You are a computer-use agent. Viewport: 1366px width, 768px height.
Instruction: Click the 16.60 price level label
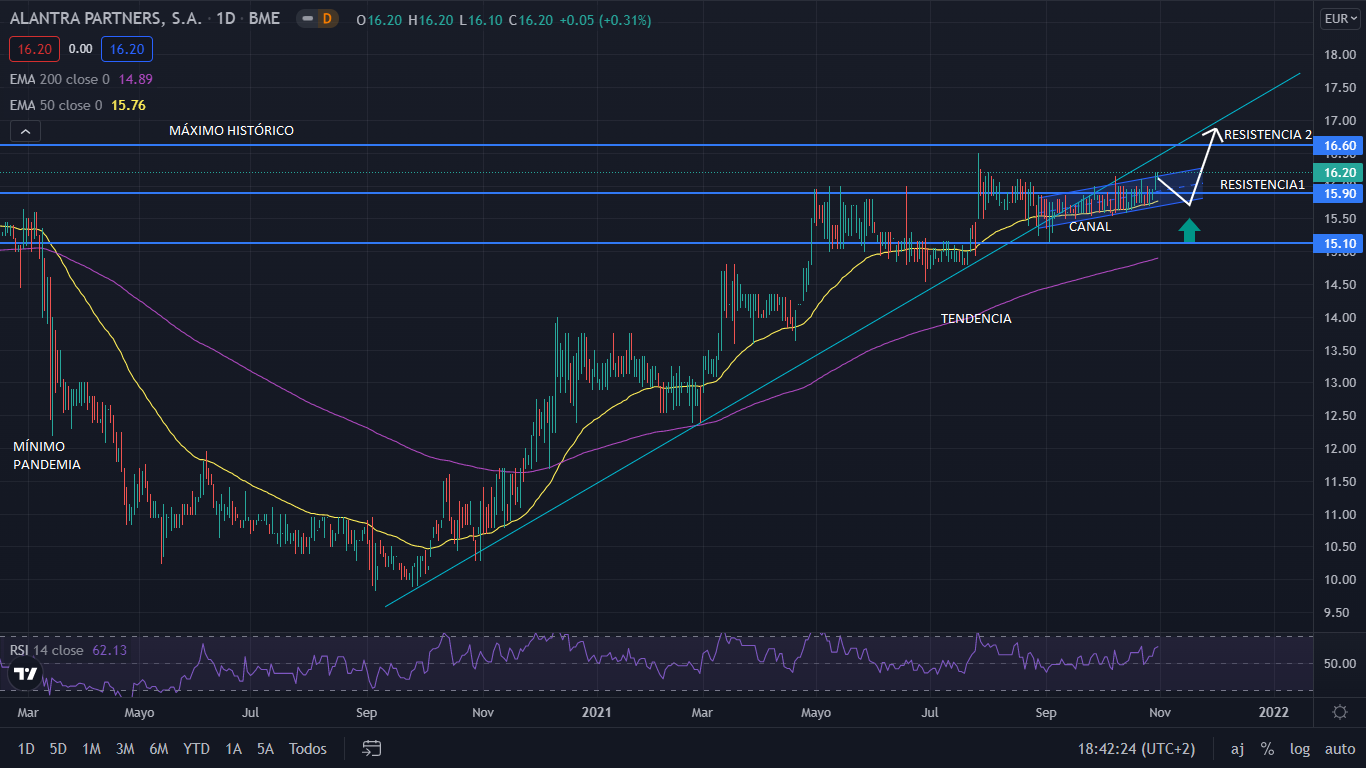pos(1339,146)
